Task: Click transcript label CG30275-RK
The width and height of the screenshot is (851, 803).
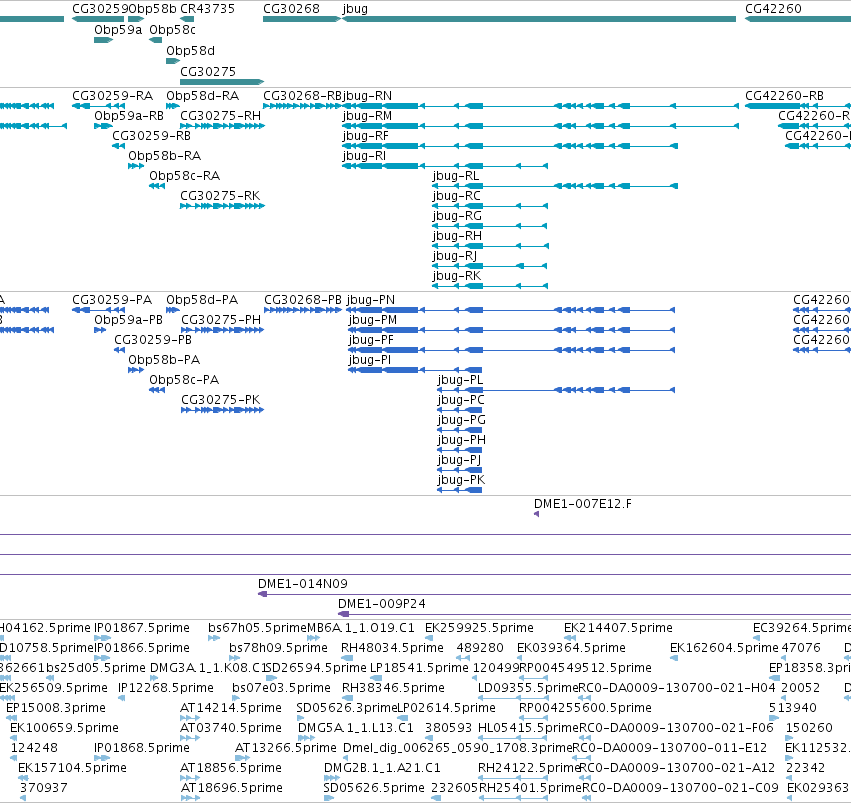Action: click(220, 196)
